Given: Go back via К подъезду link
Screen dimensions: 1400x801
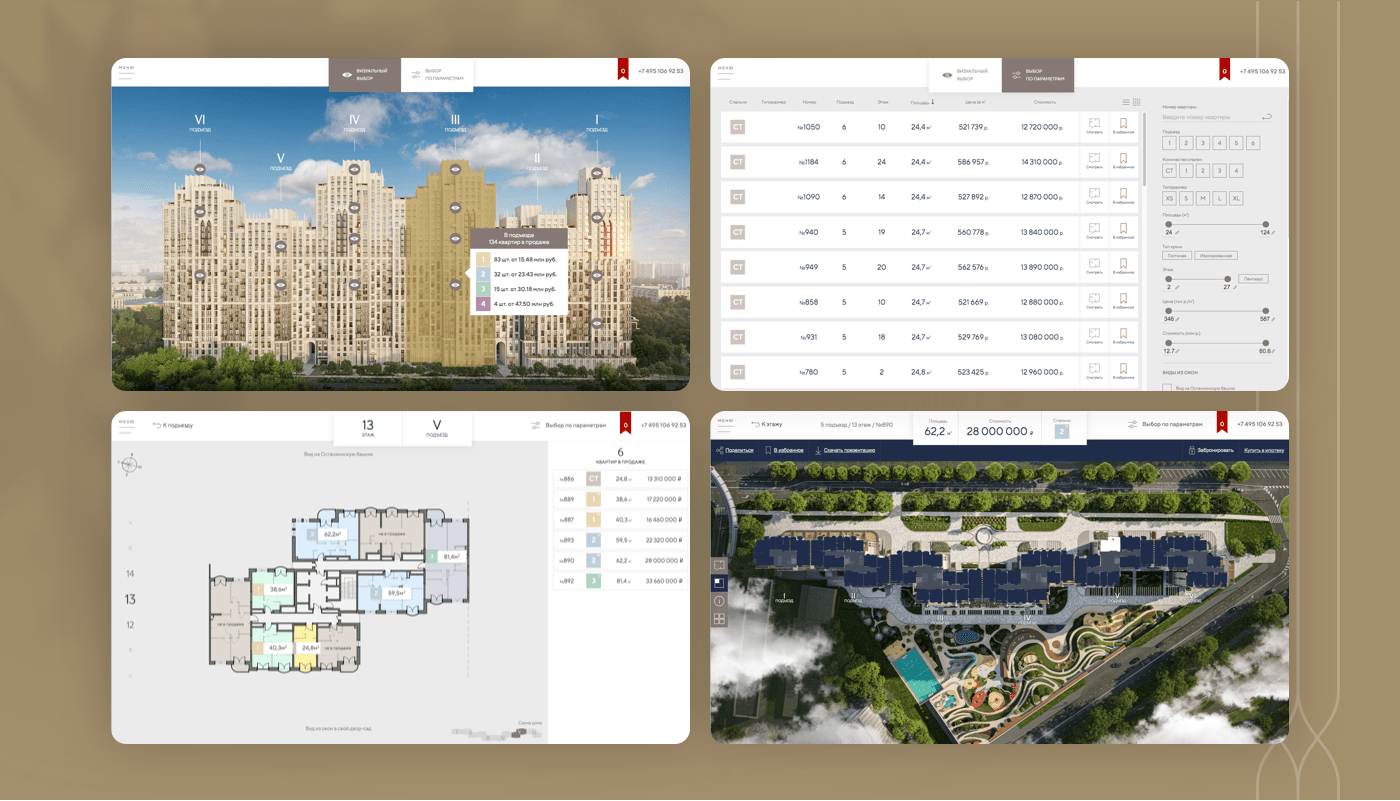Looking at the screenshot, I should click(173, 425).
